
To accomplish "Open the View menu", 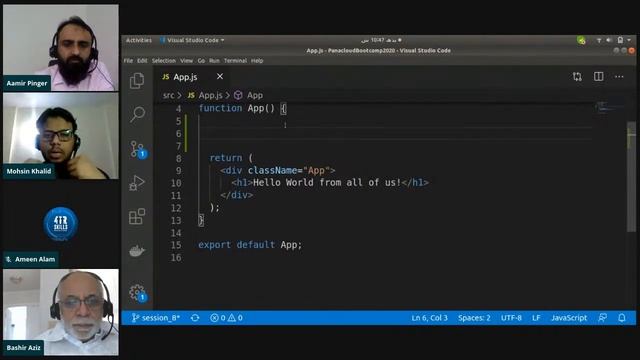I will (187, 60).
